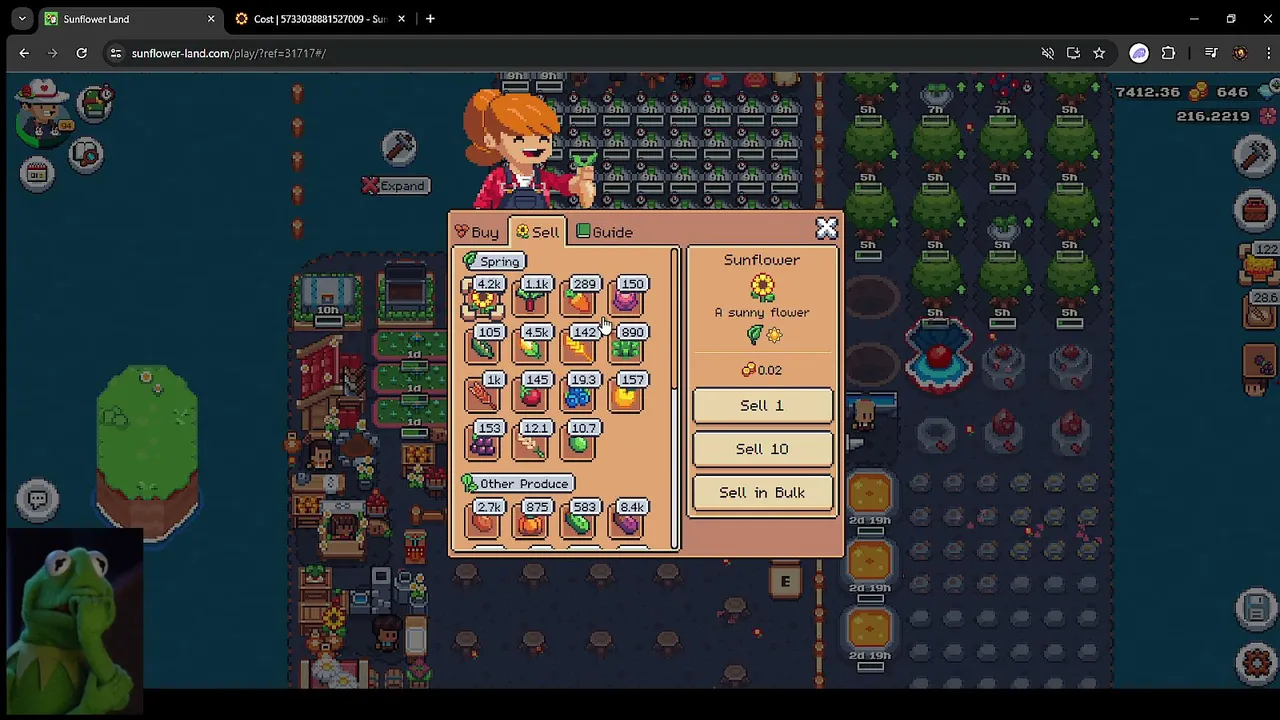The width and height of the screenshot is (1280, 720).
Task: Click the 7412.36 coin balance
Action: pos(1147,92)
